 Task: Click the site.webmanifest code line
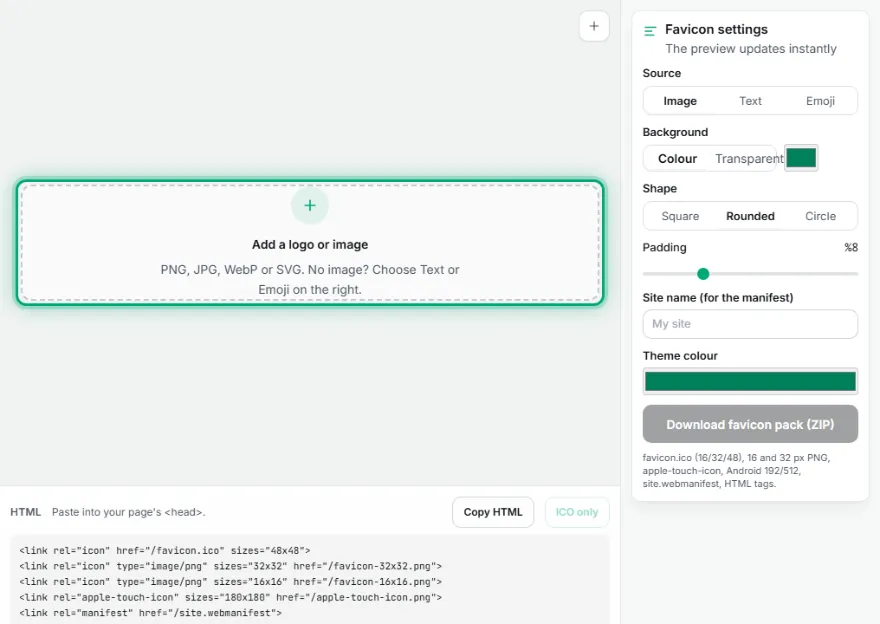pyautogui.click(x=150, y=613)
